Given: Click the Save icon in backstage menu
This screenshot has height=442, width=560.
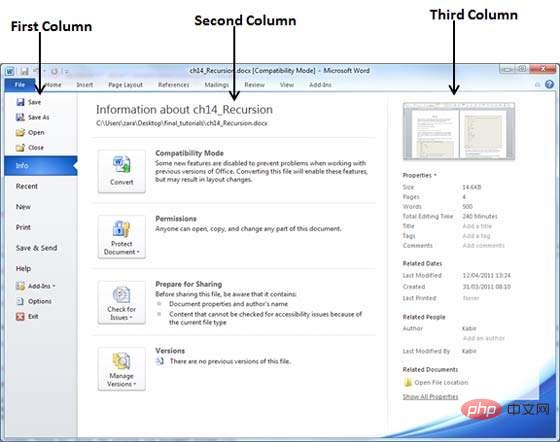Looking at the screenshot, I should click(20, 102).
